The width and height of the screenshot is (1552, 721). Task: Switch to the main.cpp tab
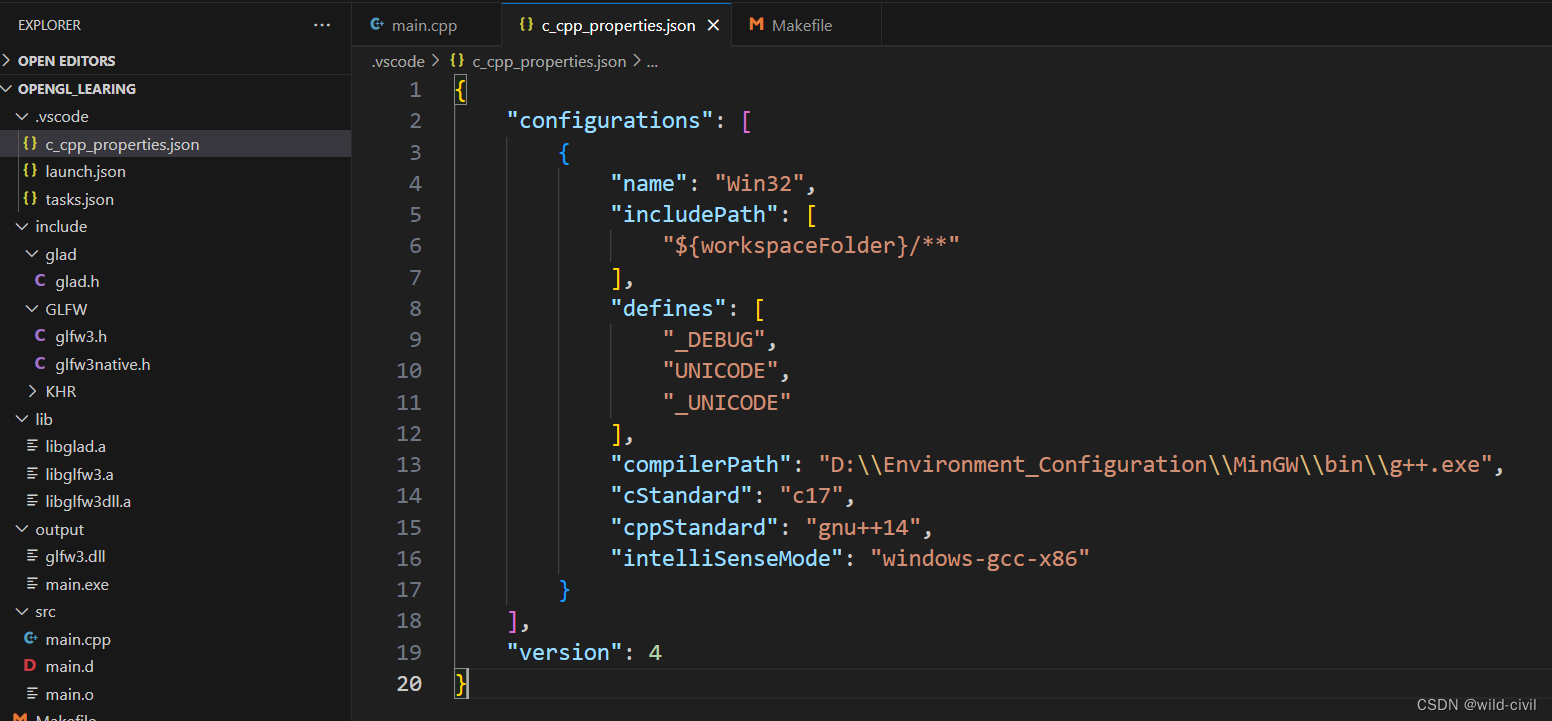pos(424,23)
